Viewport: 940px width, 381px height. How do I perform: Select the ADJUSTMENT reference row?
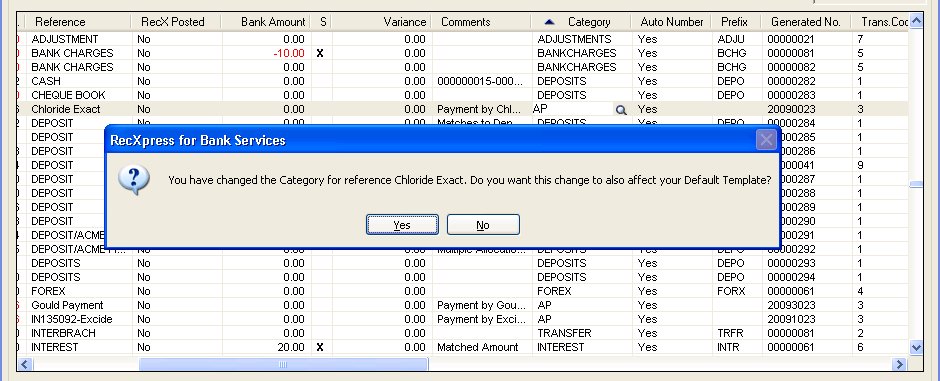pyautogui.click(x=65, y=39)
